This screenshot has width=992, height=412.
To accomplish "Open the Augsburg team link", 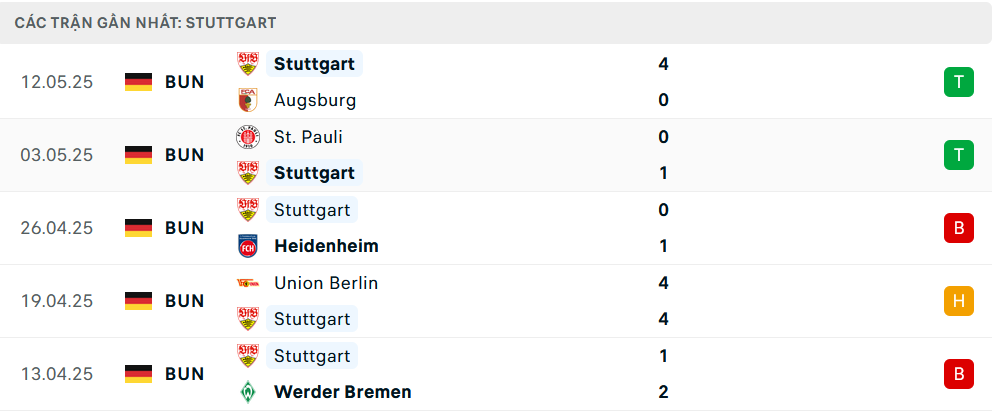I will click(x=315, y=101).
